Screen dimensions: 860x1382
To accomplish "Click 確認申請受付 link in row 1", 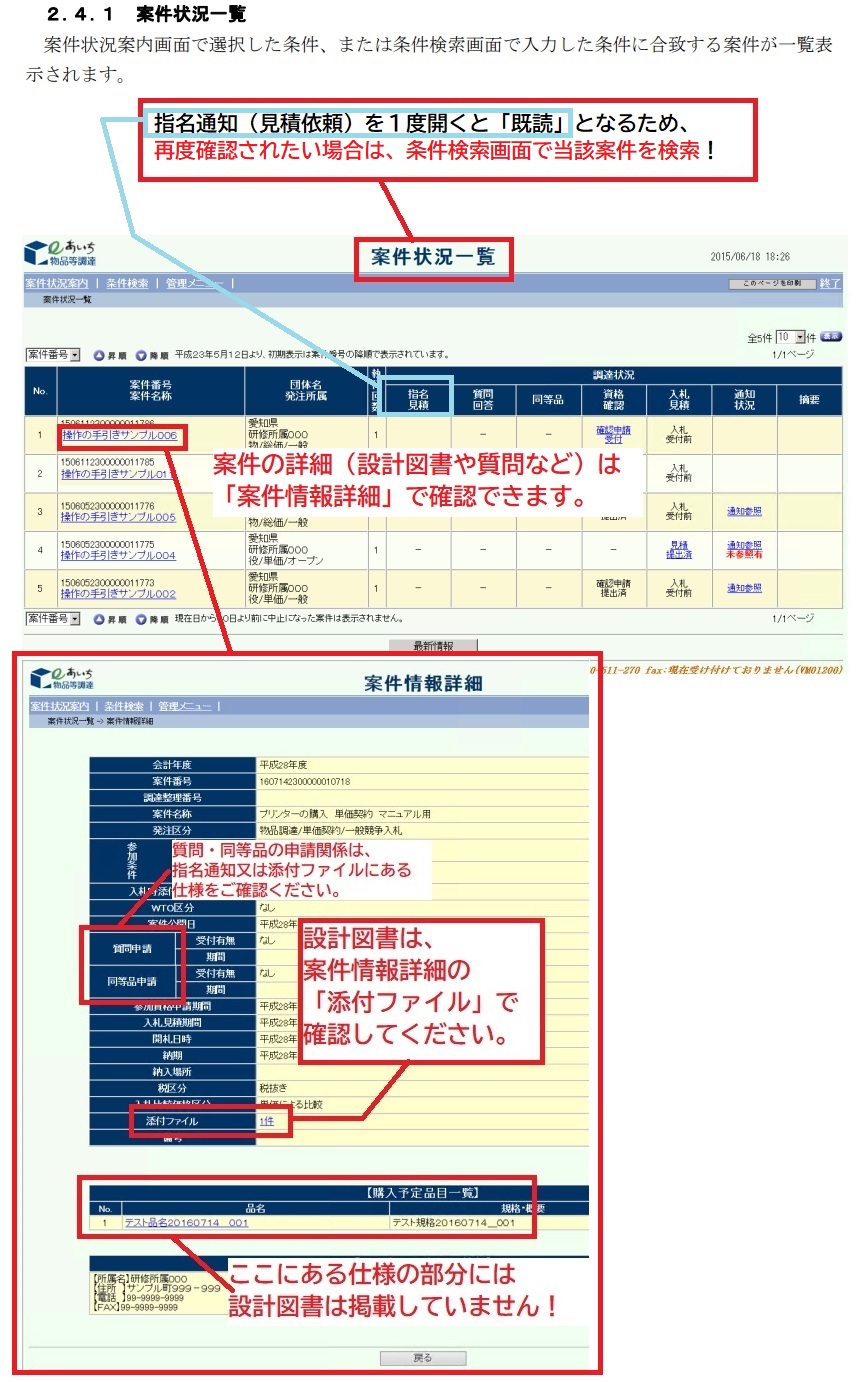I will pos(613,435).
